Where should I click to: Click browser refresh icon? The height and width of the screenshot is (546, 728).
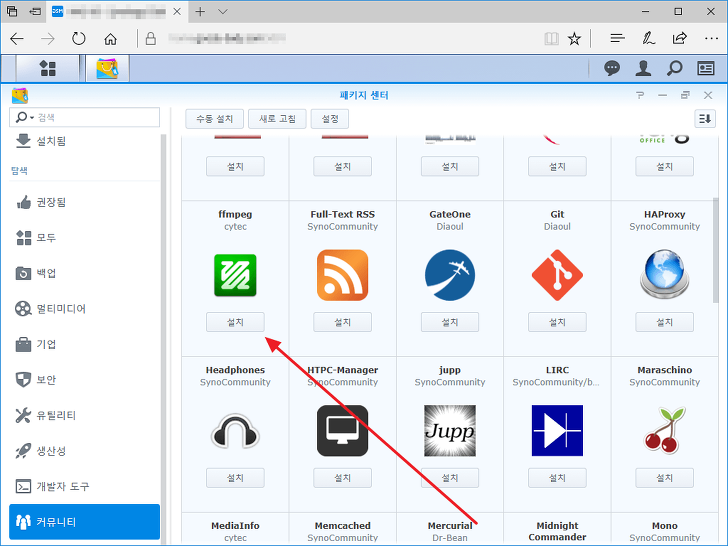[78, 38]
